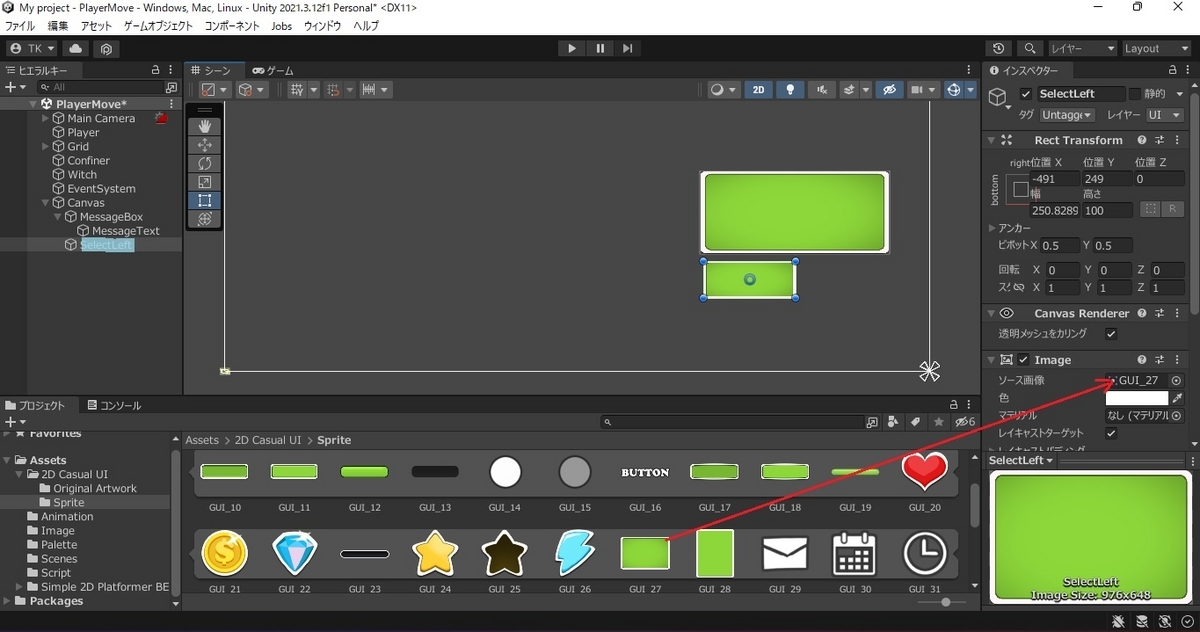Switch to the ゲーム tab
Screen dimensions: 1200x632
click(x=273, y=70)
